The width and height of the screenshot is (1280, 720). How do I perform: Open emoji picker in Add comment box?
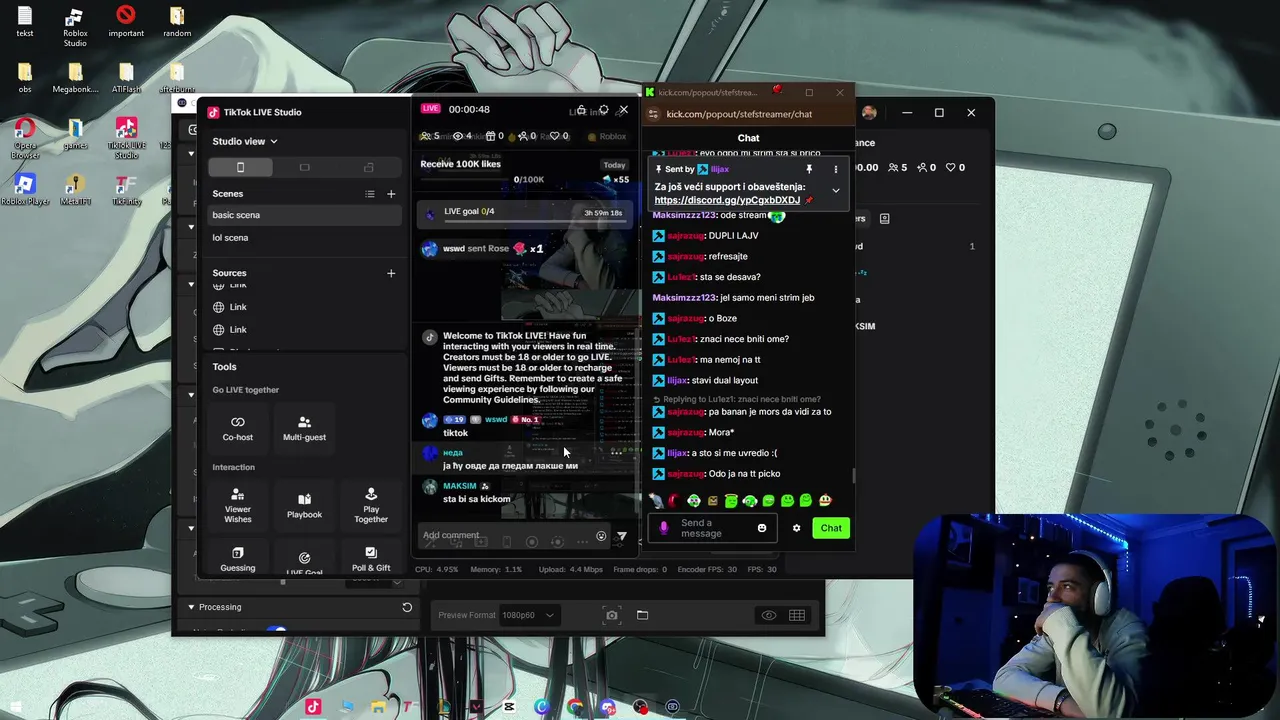[601, 536]
